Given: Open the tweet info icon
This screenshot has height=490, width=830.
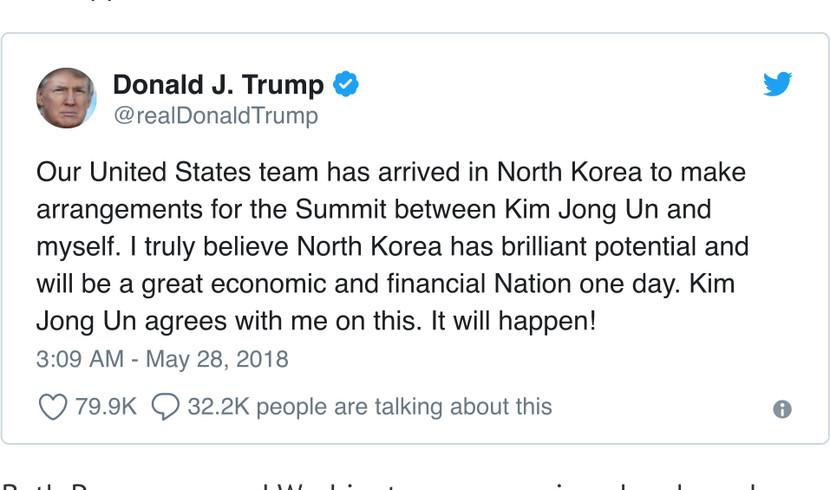Looking at the screenshot, I should click(782, 409).
